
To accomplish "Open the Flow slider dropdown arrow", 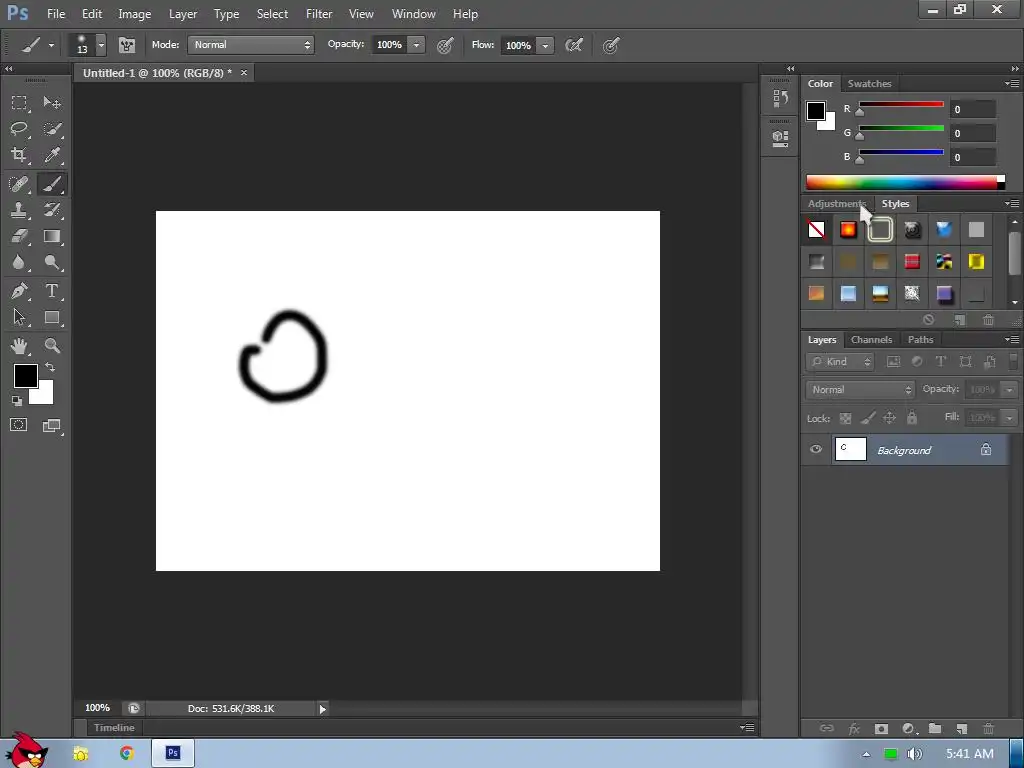I will [545, 45].
